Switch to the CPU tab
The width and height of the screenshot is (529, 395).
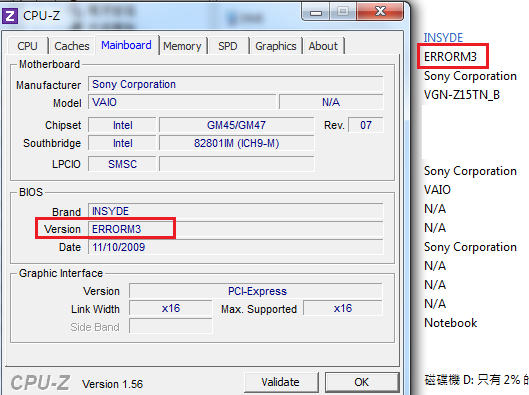27,46
